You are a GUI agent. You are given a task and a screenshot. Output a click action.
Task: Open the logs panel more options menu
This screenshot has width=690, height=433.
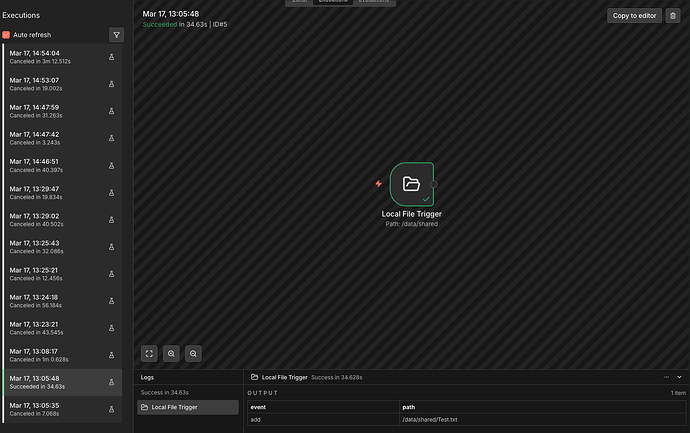coord(666,377)
